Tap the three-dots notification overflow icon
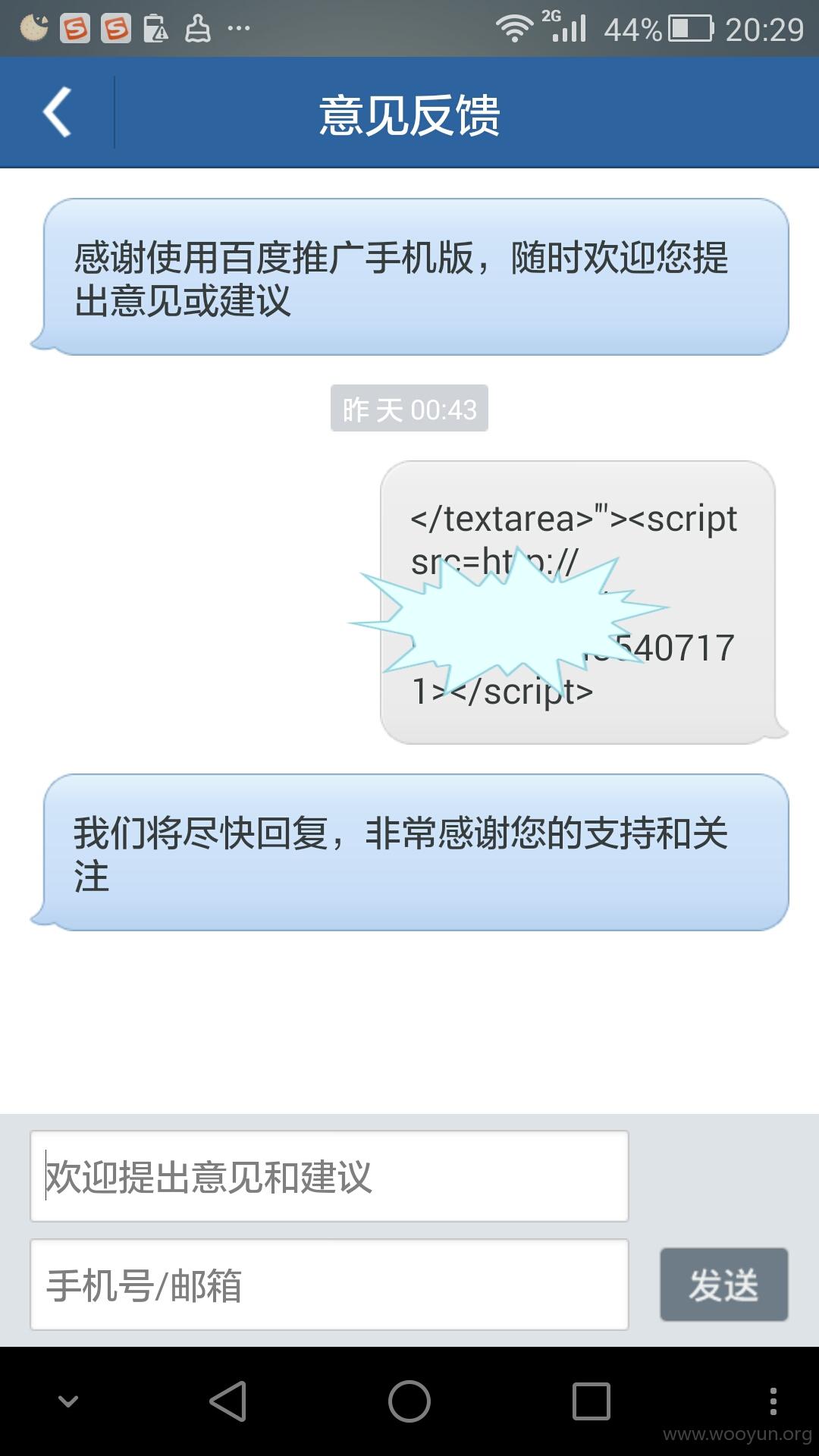This screenshot has width=819, height=1456. coord(239,29)
